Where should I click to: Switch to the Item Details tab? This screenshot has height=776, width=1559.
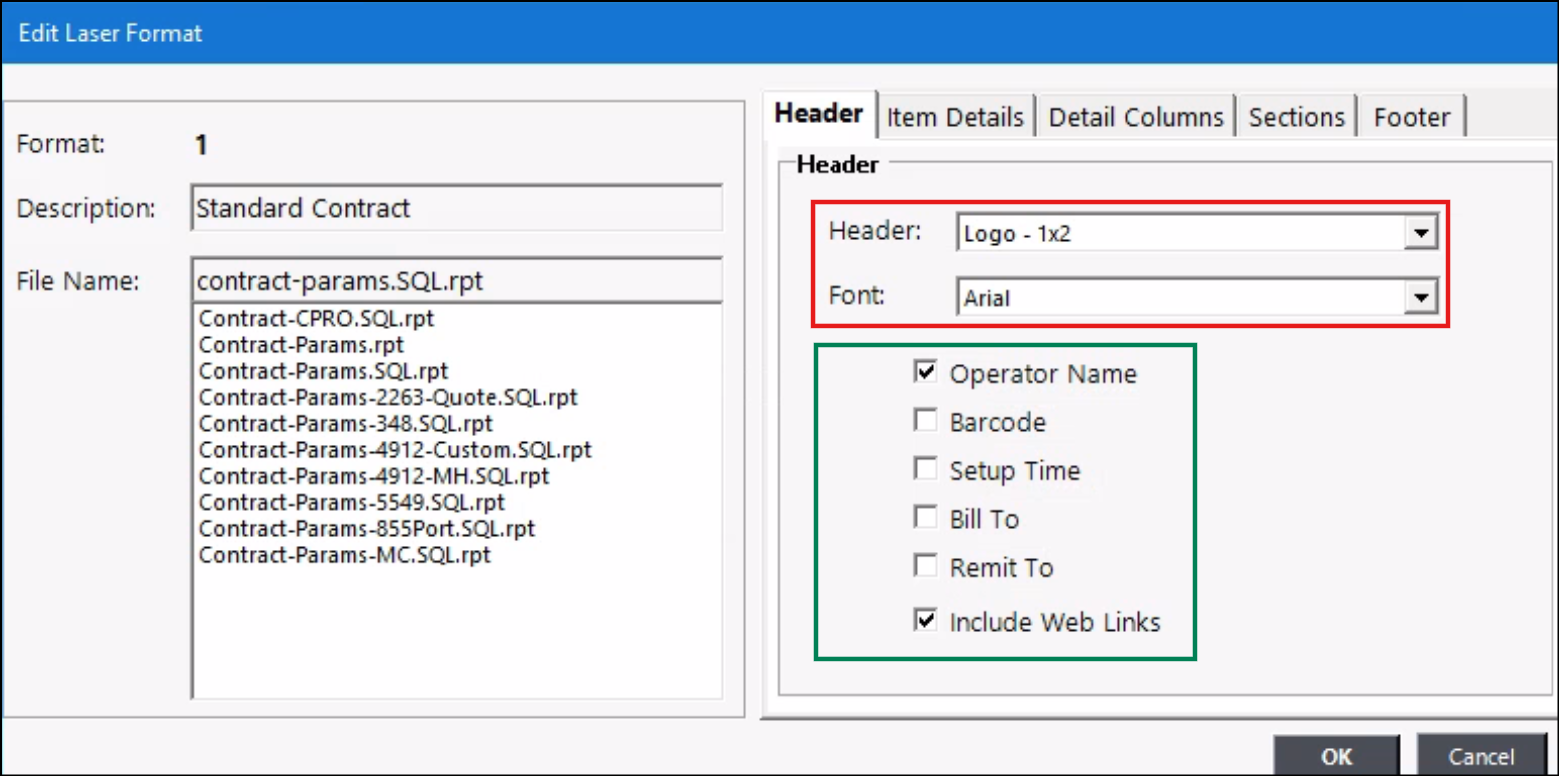955,117
